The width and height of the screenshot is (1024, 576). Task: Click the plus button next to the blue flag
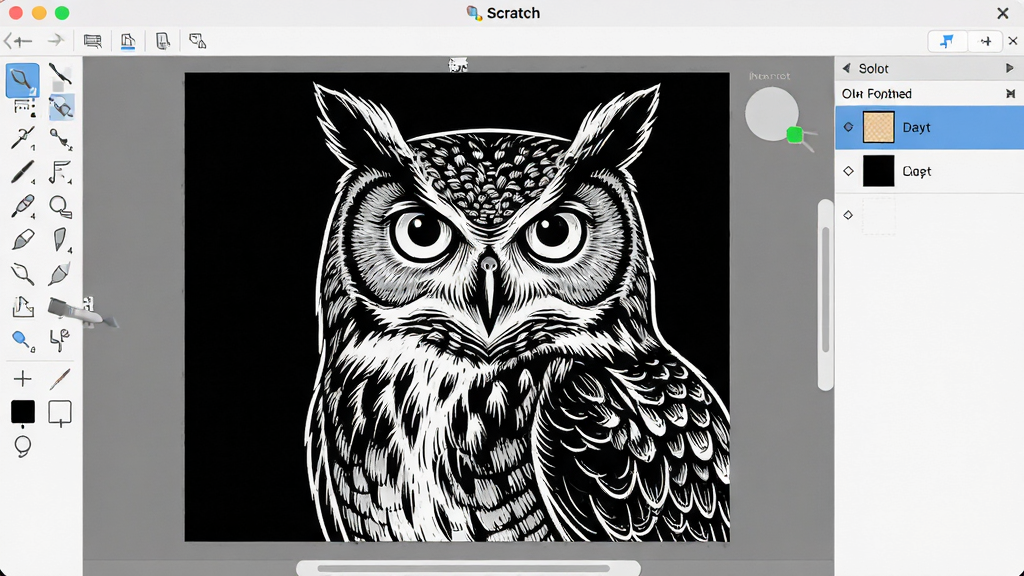pyautogui.click(x=985, y=41)
